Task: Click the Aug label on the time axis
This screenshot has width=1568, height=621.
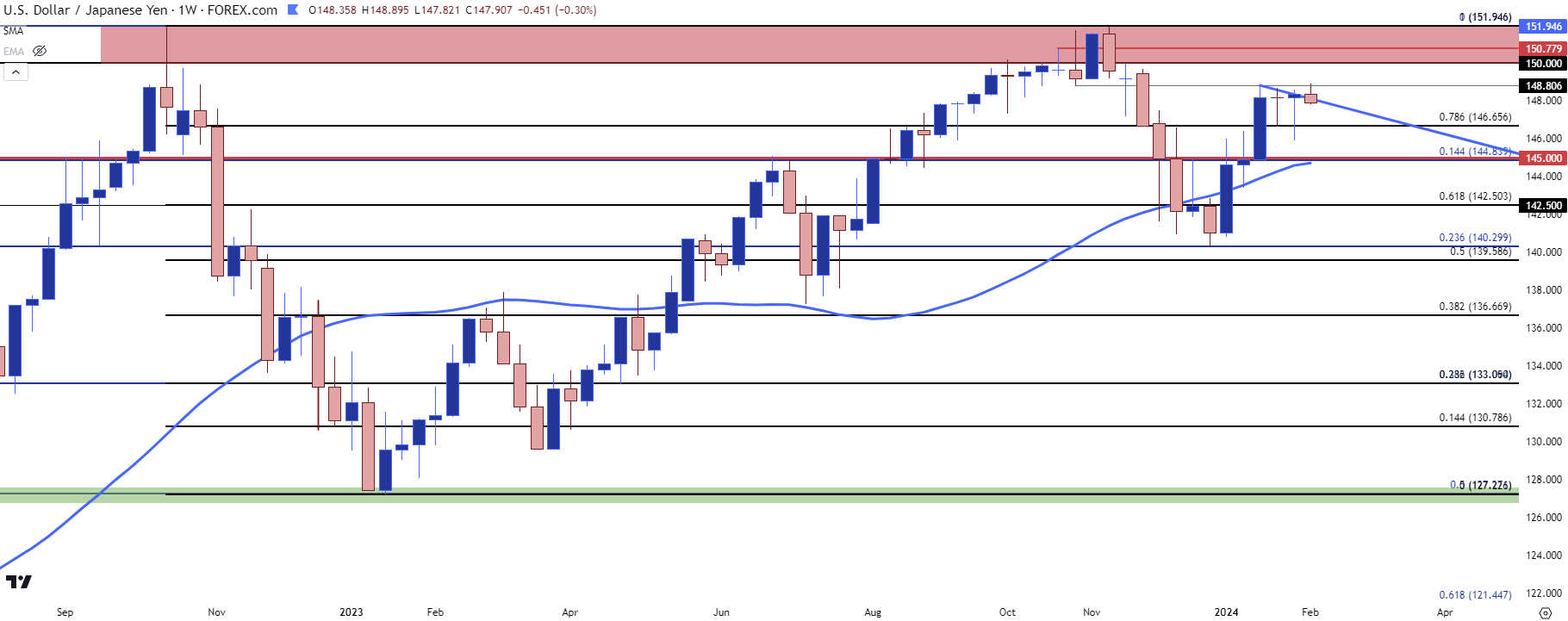Action: point(873,612)
